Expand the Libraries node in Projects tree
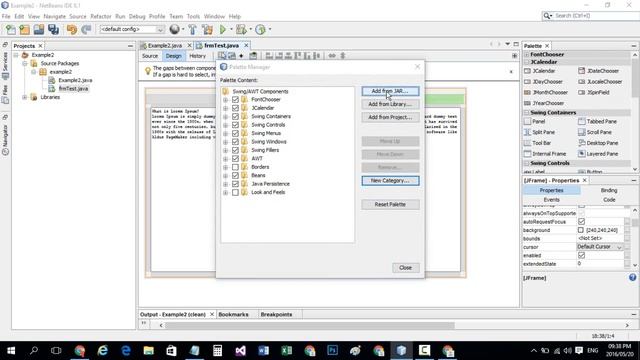Image resolution: width=640 pixels, height=360 pixels. tap(25, 97)
